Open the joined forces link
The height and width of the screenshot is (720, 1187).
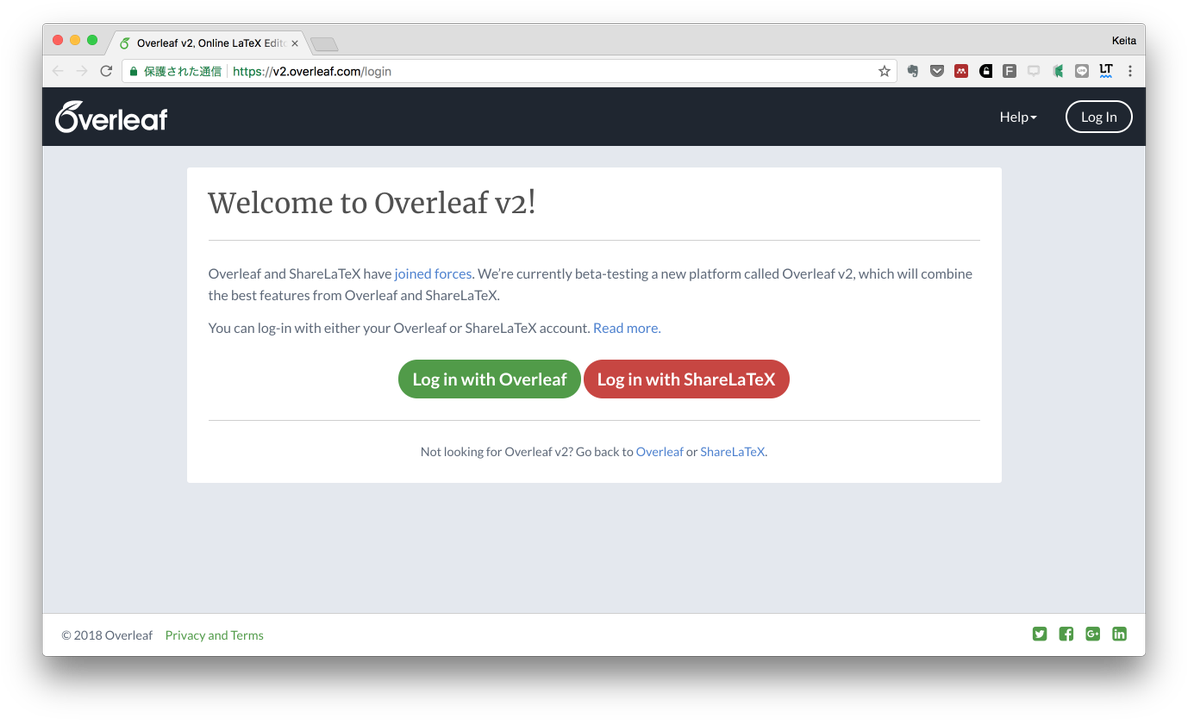pos(433,273)
